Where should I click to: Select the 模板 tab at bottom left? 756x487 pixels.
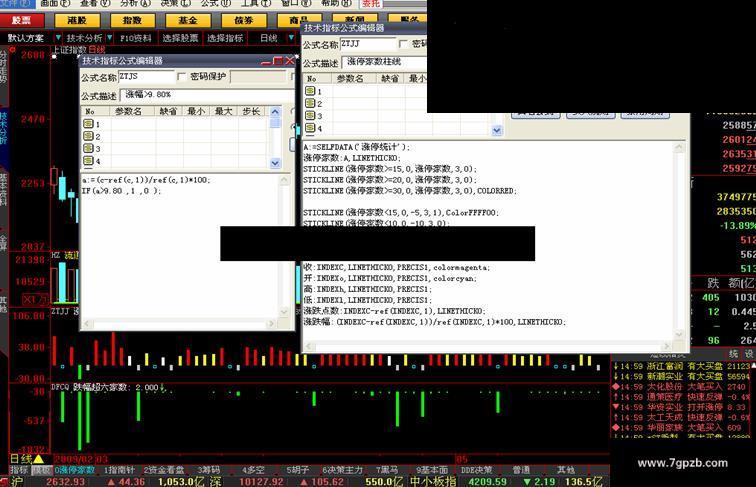[41, 470]
